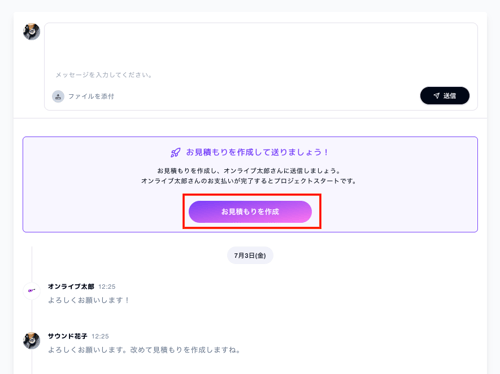Click sender name サウンド花子

pos(68,336)
